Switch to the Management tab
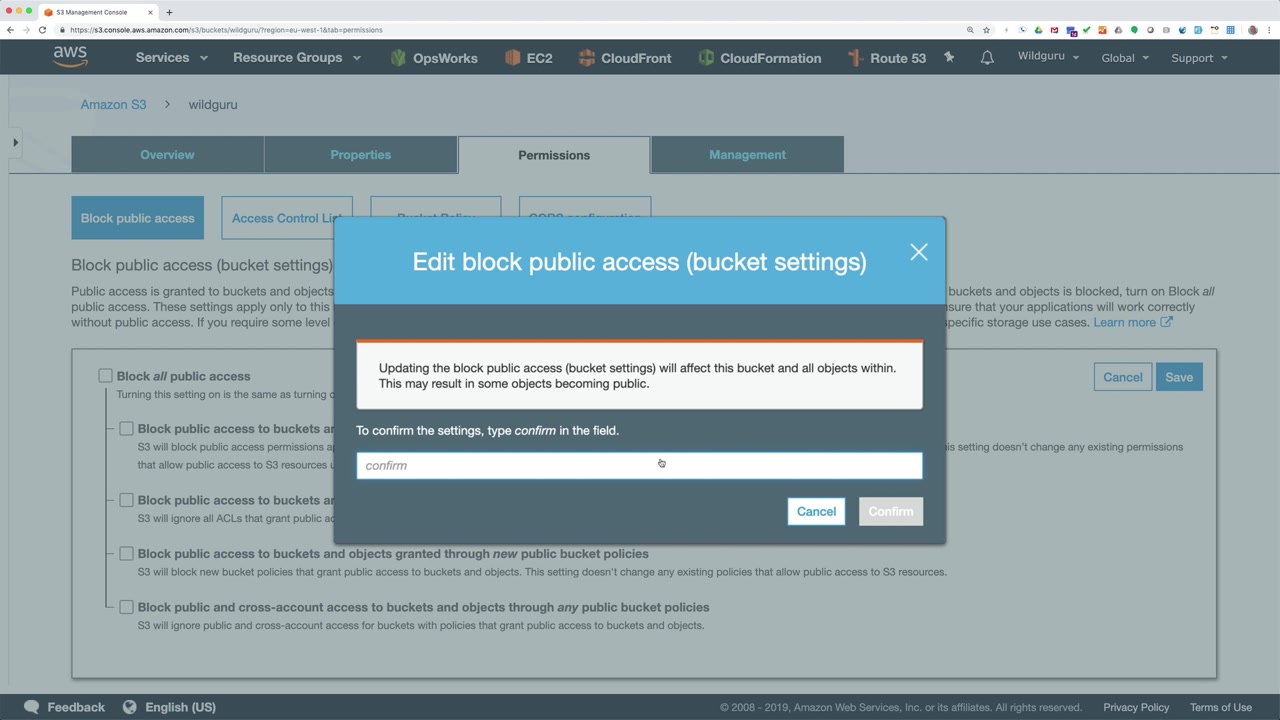 tap(748, 155)
